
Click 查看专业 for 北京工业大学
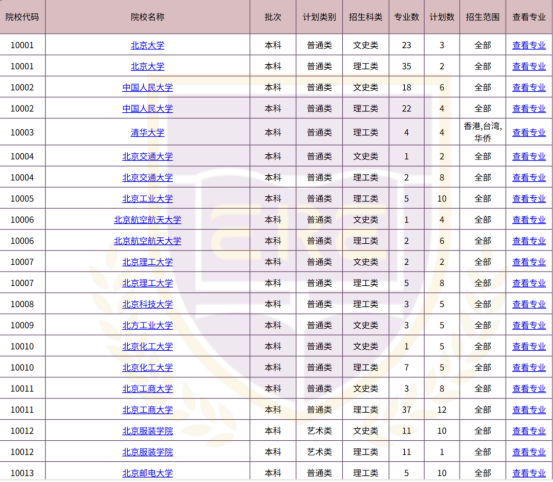coord(529,199)
